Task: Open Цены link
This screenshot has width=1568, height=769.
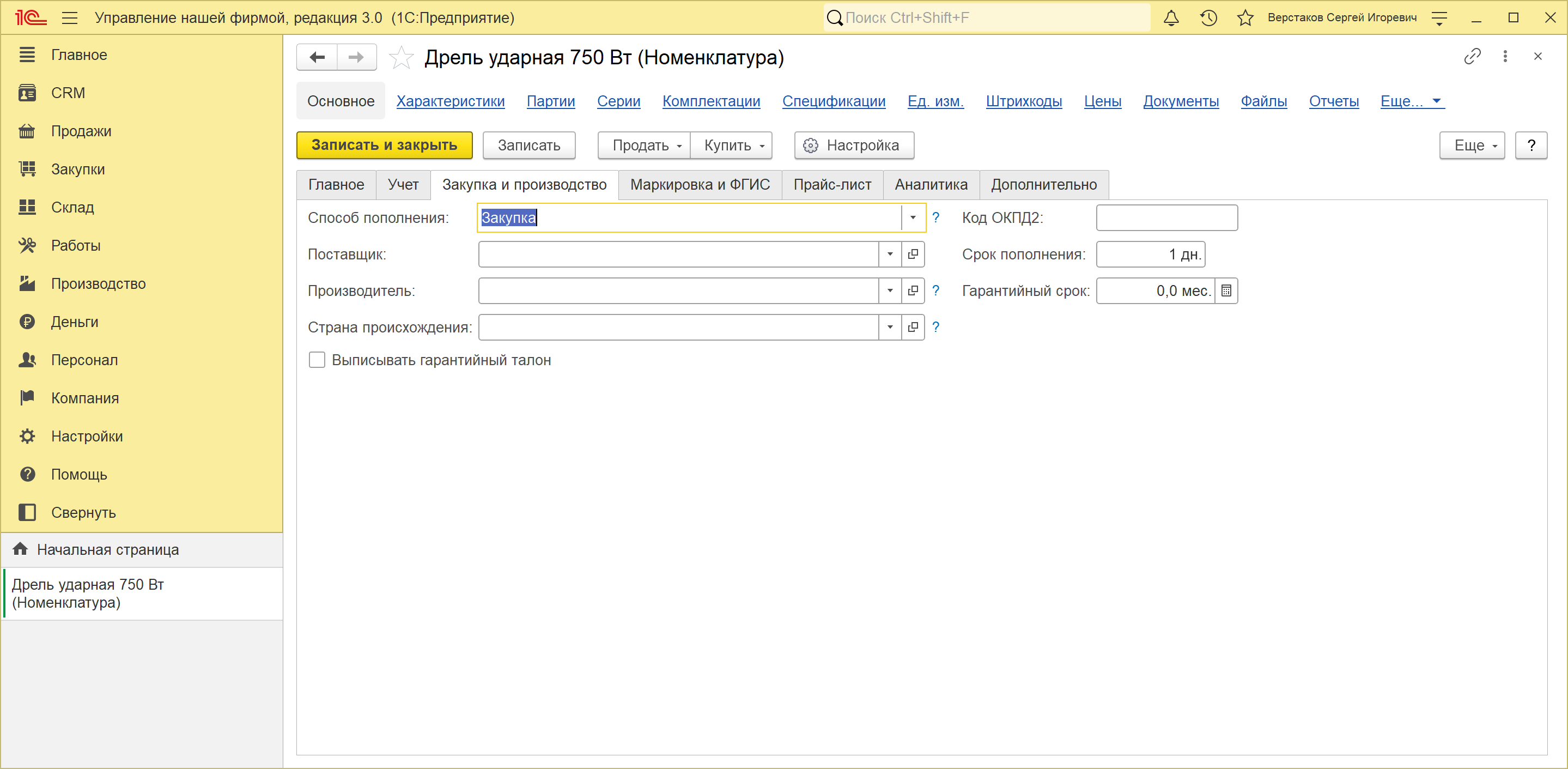Action: [1102, 102]
